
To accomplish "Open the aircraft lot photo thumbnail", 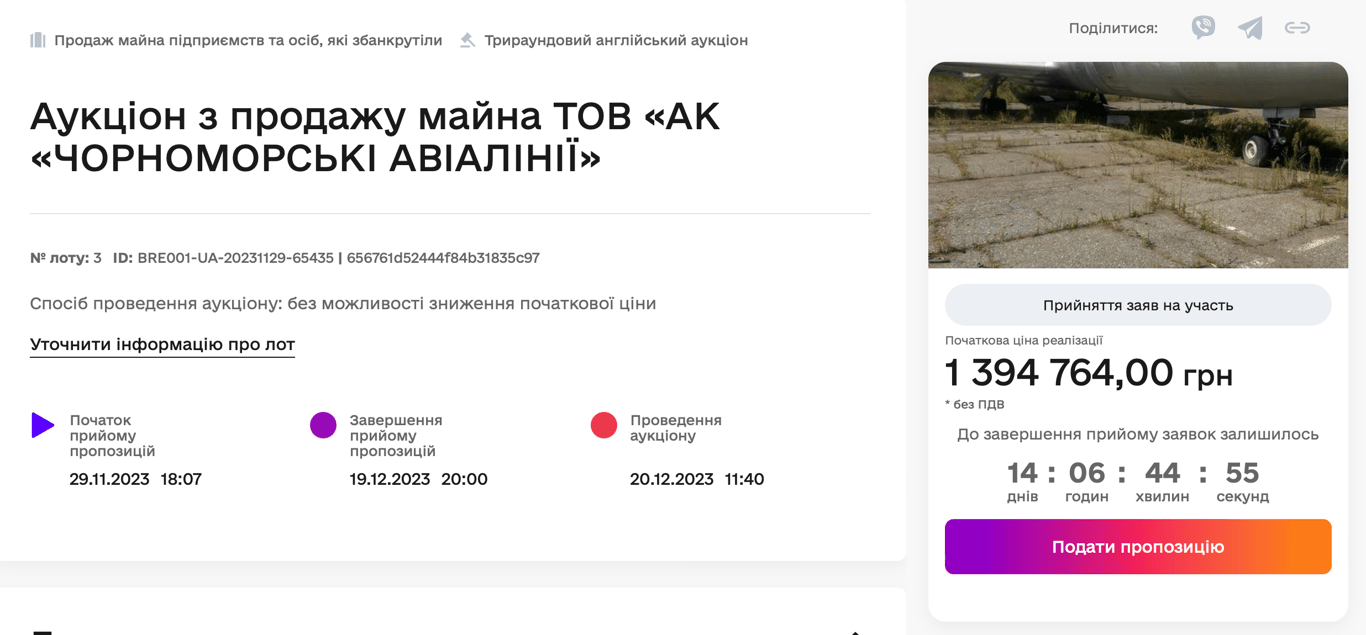I will 1138,165.
